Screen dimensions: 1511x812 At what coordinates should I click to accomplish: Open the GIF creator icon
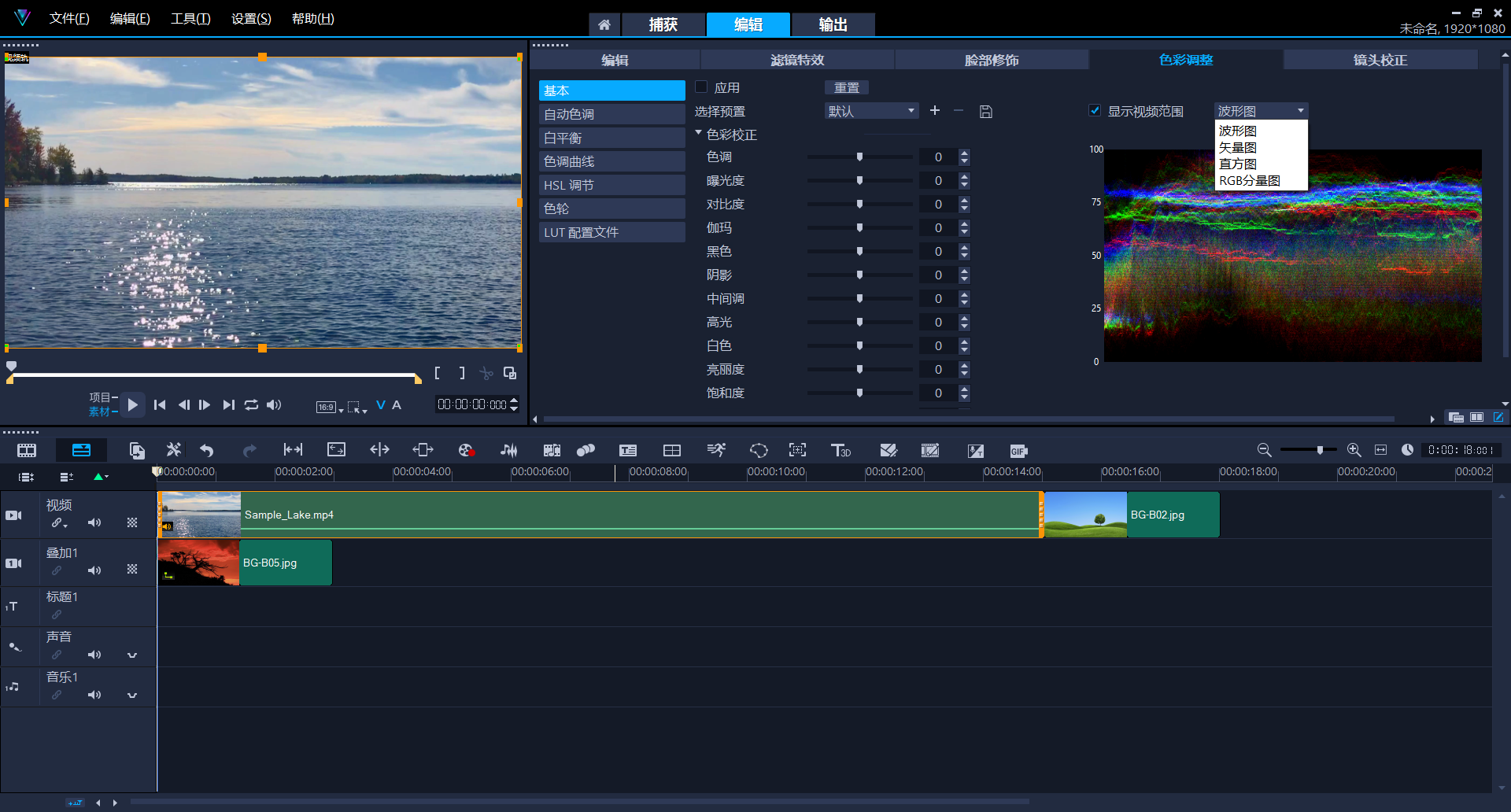coord(1018,451)
